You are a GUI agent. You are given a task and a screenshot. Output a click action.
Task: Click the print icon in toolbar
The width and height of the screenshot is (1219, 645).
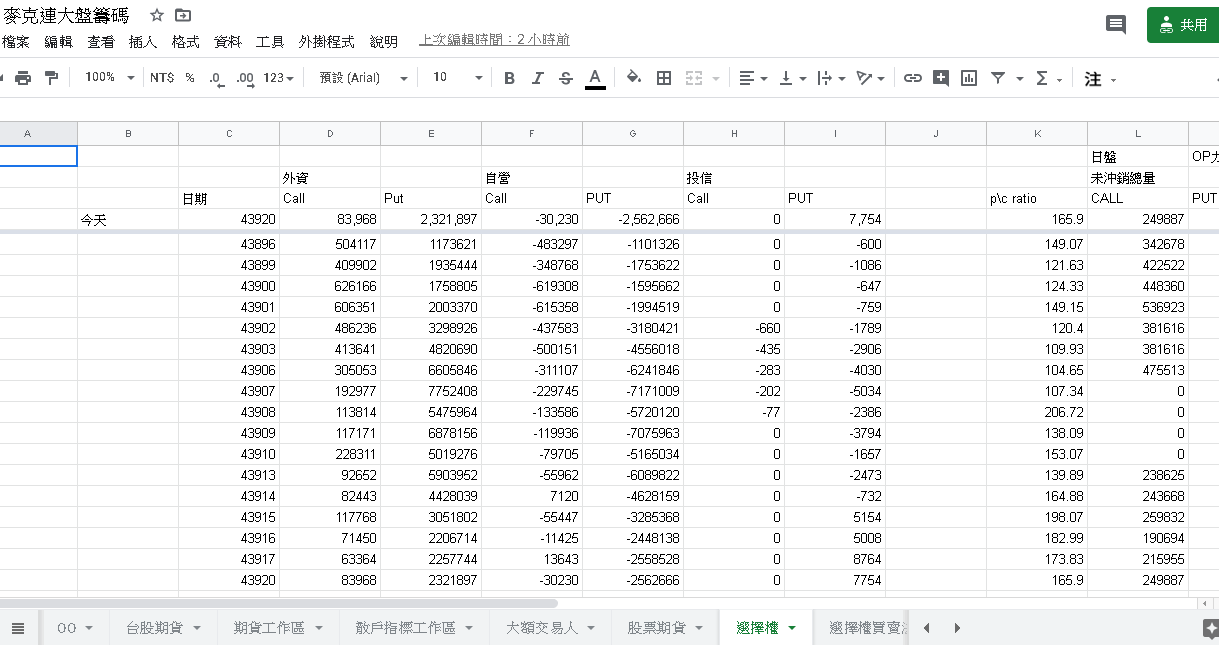23,78
